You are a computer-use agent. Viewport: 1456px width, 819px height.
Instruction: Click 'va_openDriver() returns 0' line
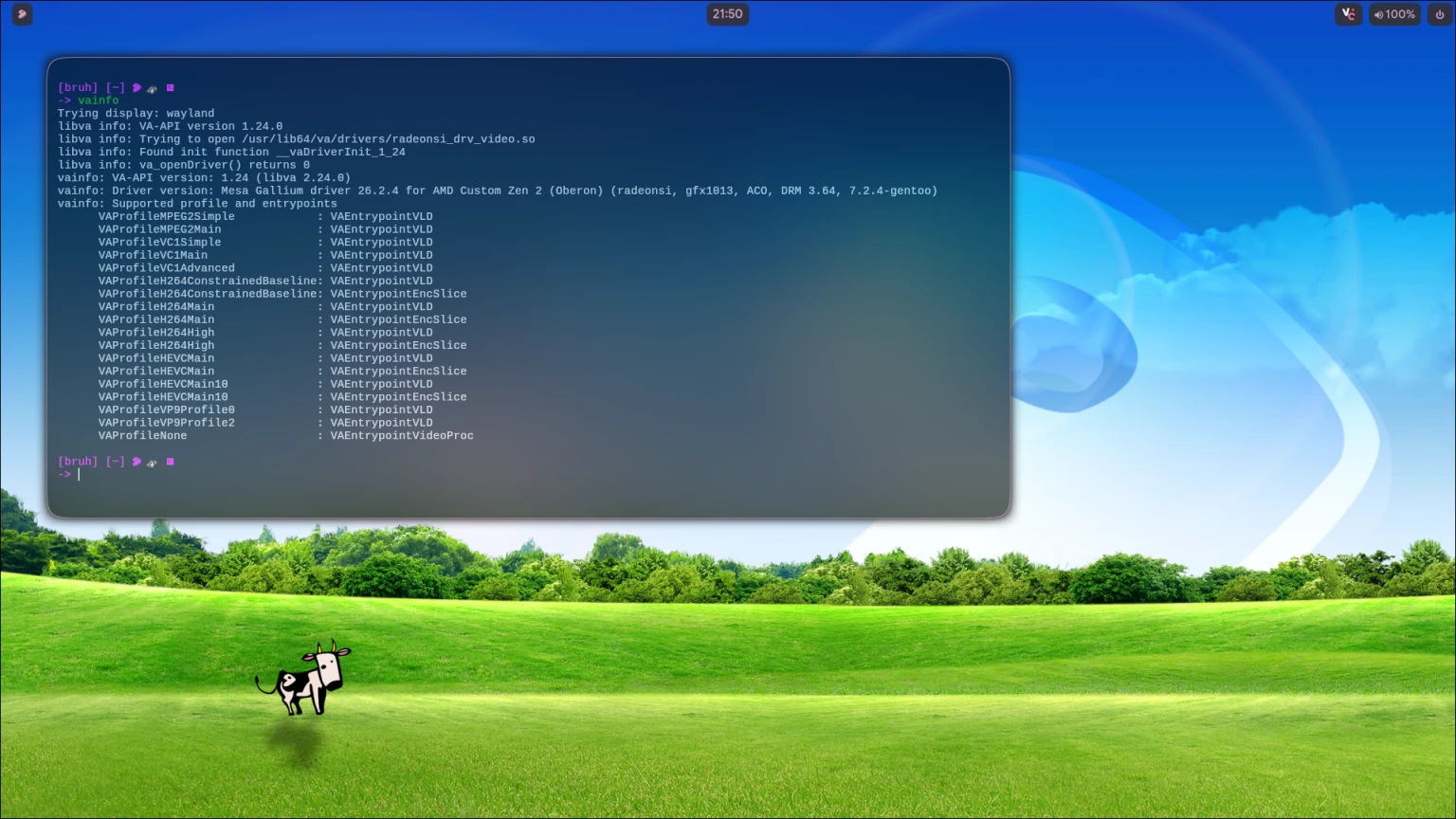184,165
